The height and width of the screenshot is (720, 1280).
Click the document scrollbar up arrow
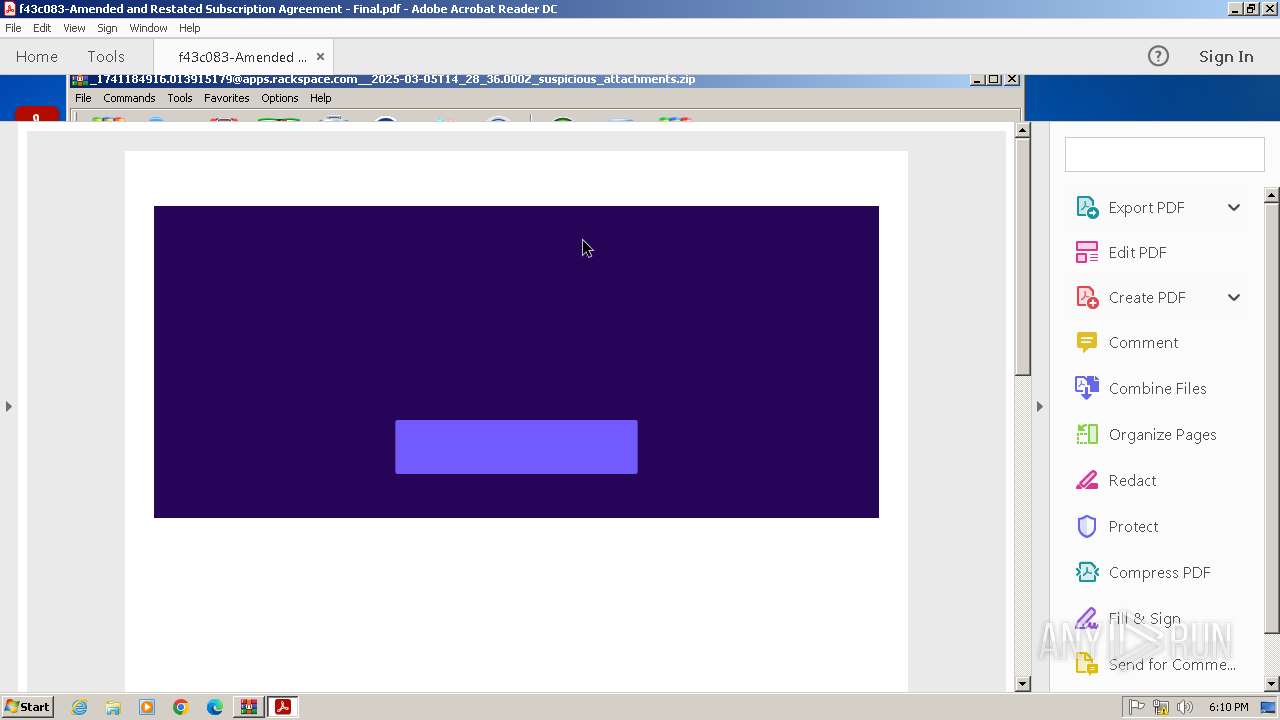(x=1022, y=130)
